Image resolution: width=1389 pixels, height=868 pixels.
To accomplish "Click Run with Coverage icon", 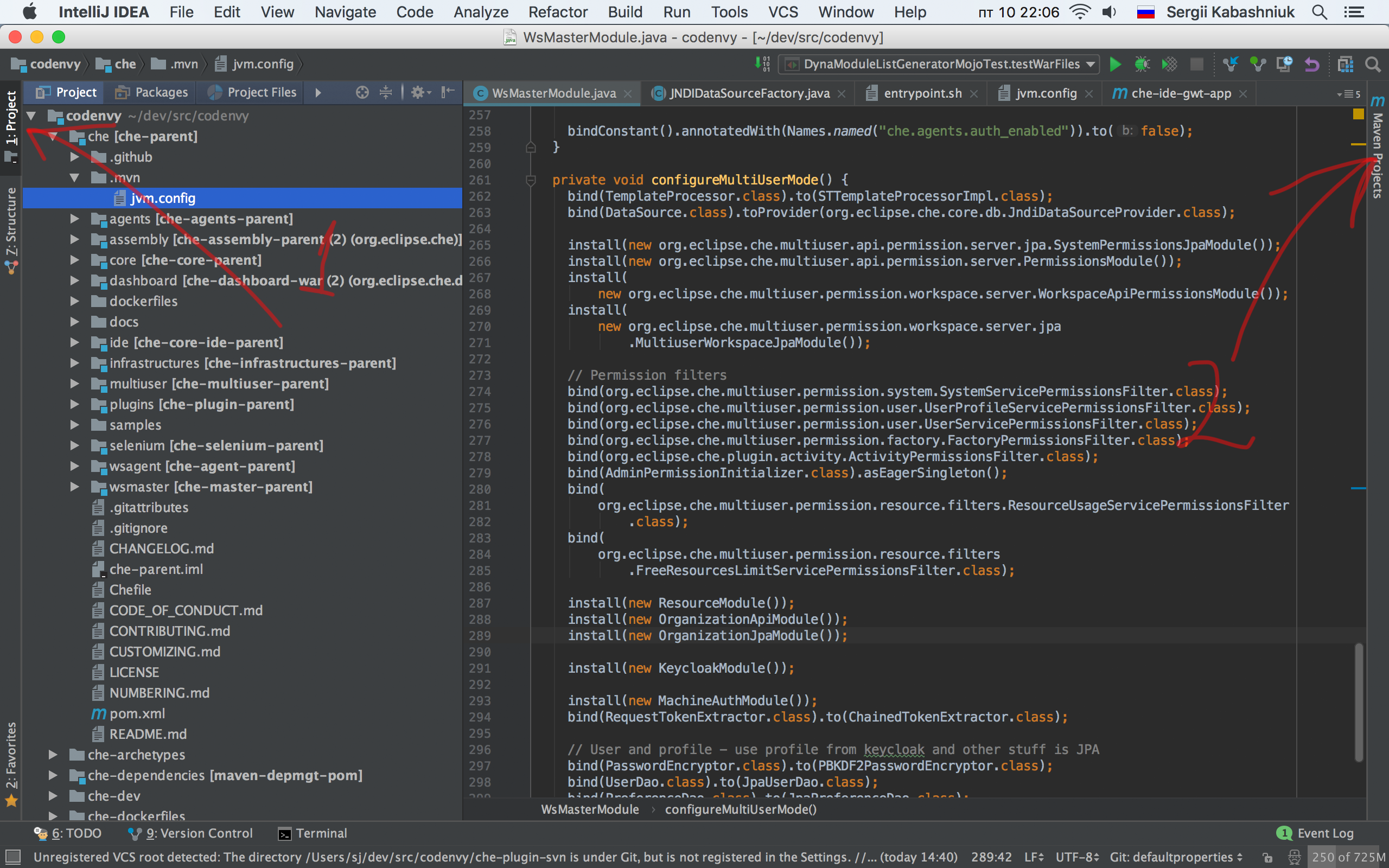I will [x=1169, y=65].
